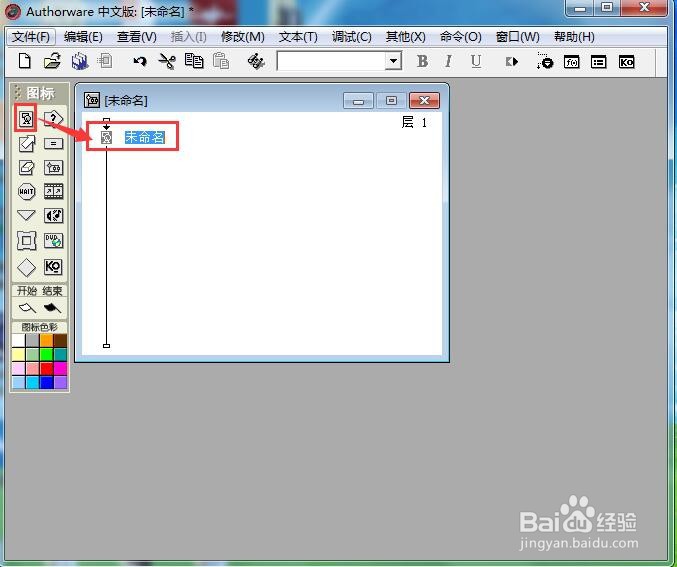Cut selection with scissors icon
The width and height of the screenshot is (677, 567).
click(x=167, y=62)
